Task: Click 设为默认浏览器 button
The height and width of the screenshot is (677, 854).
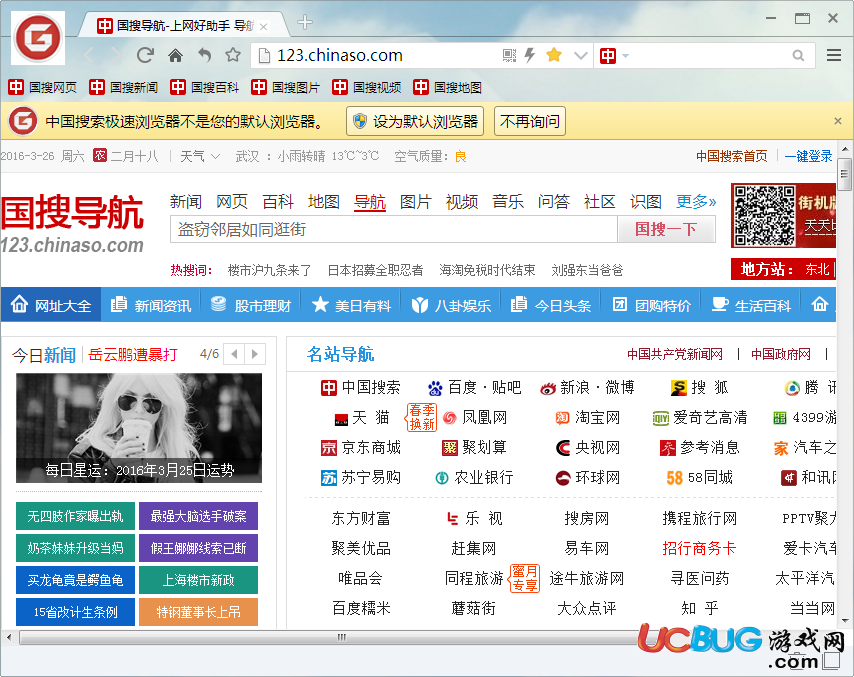Action: tap(415, 121)
